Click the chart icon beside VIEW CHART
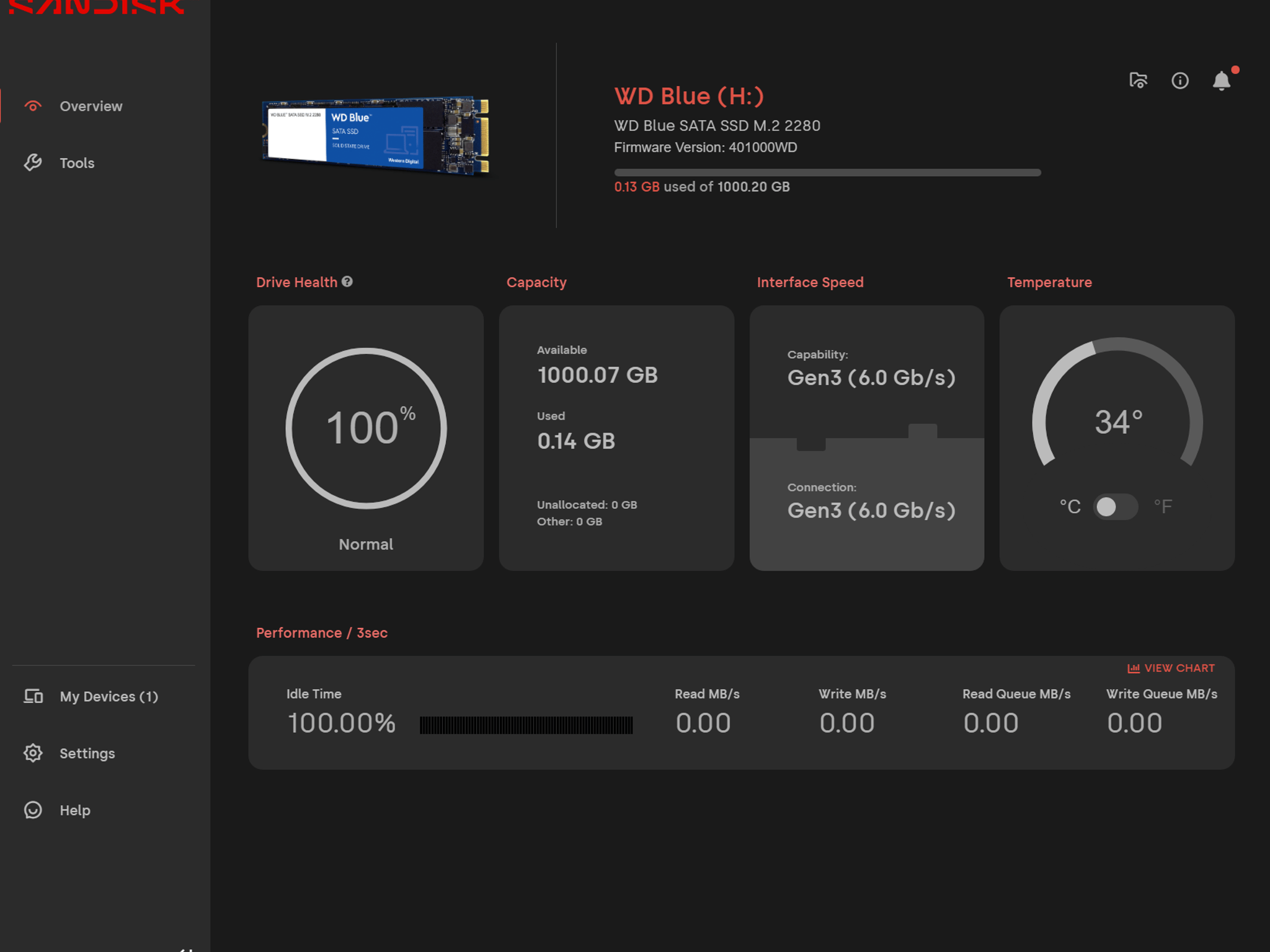 (1134, 668)
